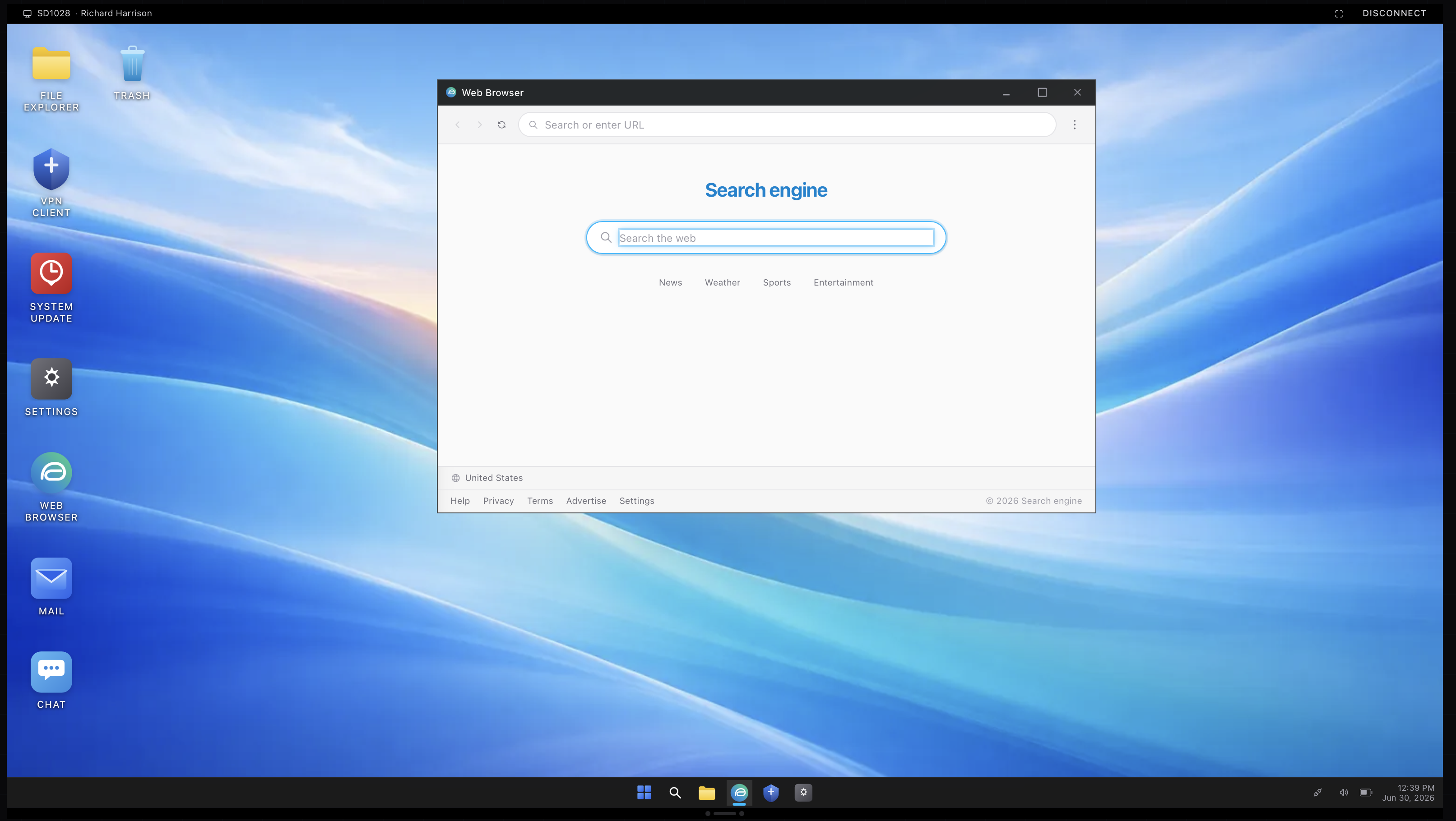Close the Web Browser window
The width and height of the screenshot is (1456, 821).
click(1077, 92)
